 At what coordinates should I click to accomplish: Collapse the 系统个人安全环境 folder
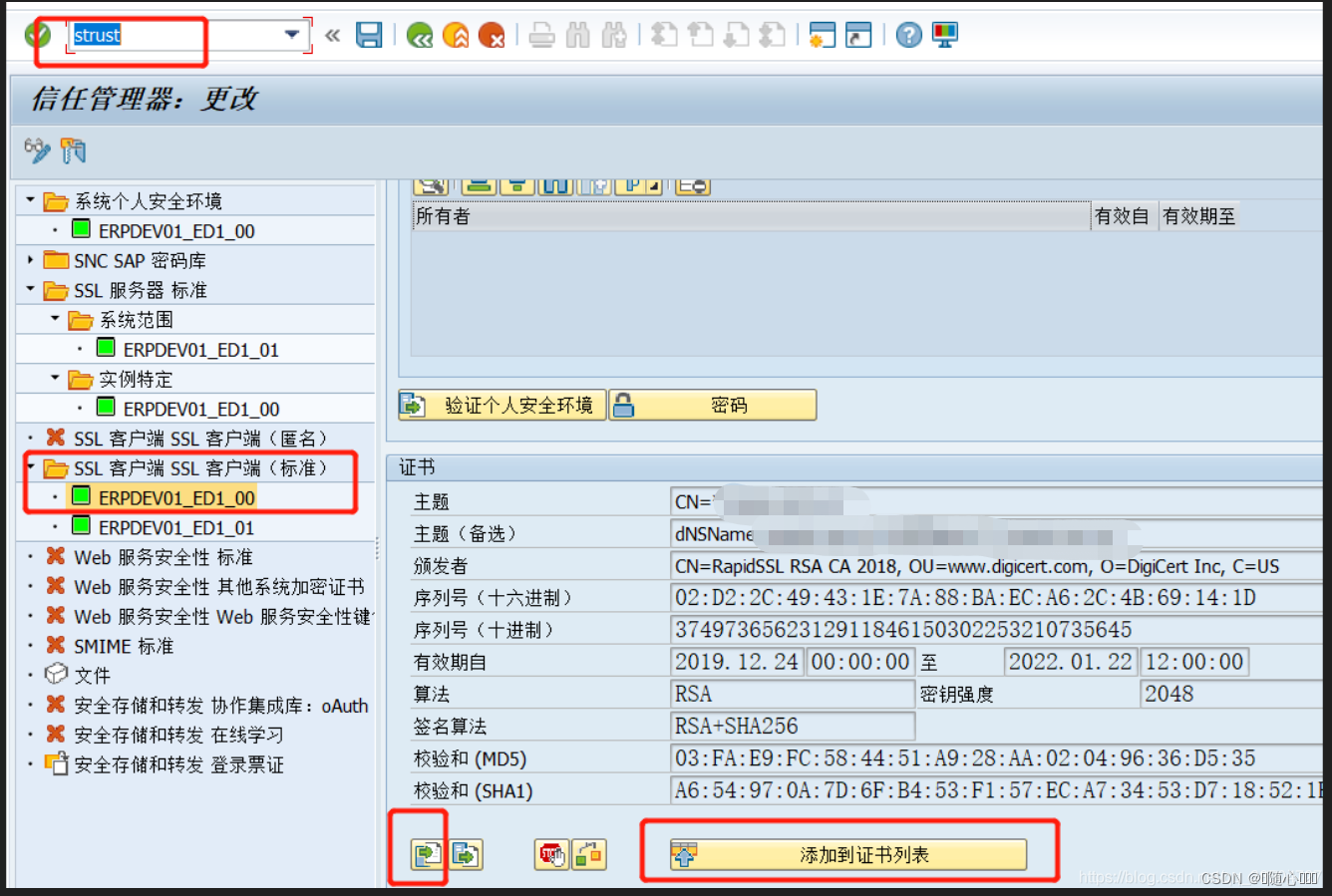tap(30, 199)
